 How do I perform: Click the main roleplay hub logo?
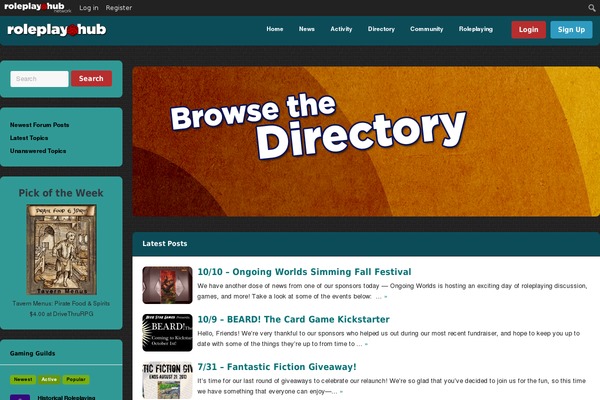click(57, 30)
